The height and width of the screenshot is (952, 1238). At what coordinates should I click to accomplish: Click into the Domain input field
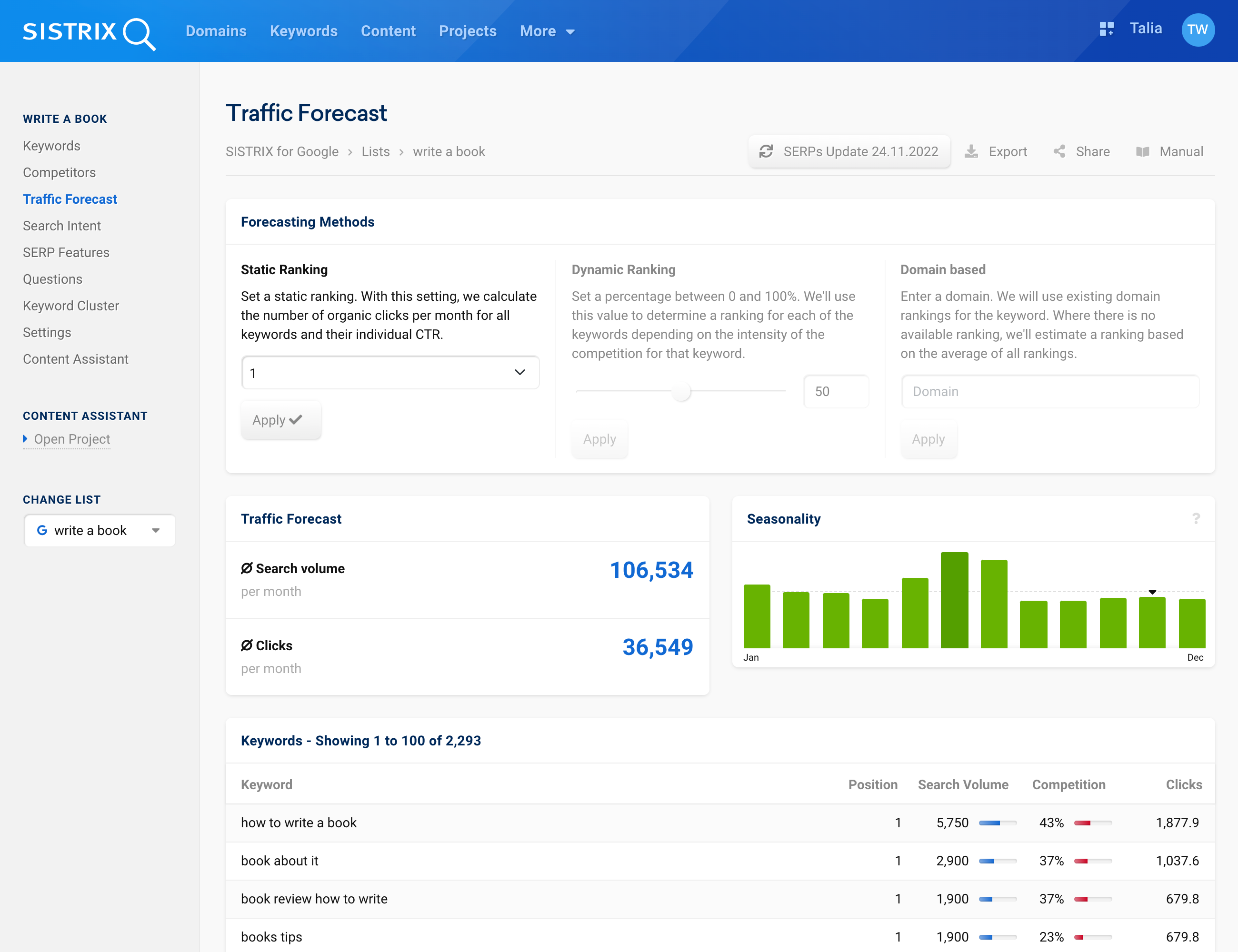click(x=1050, y=391)
